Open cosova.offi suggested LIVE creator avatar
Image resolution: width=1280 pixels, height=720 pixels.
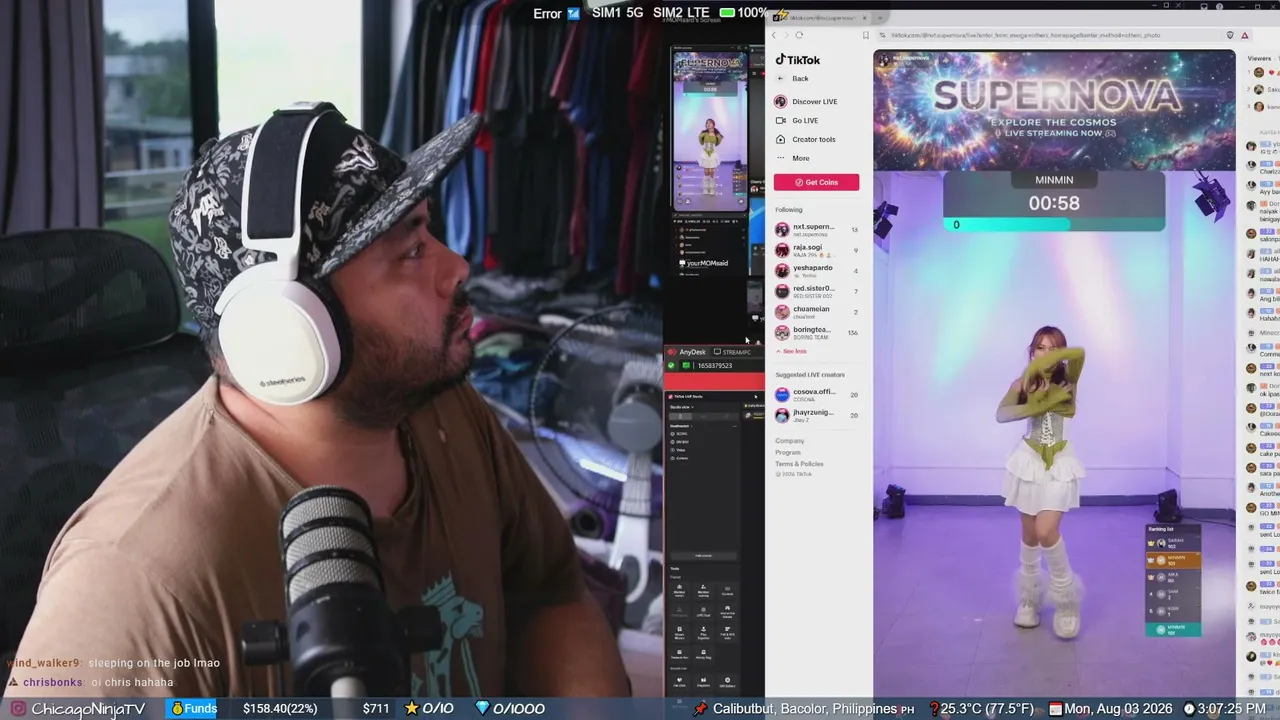click(x=782, y=395)
